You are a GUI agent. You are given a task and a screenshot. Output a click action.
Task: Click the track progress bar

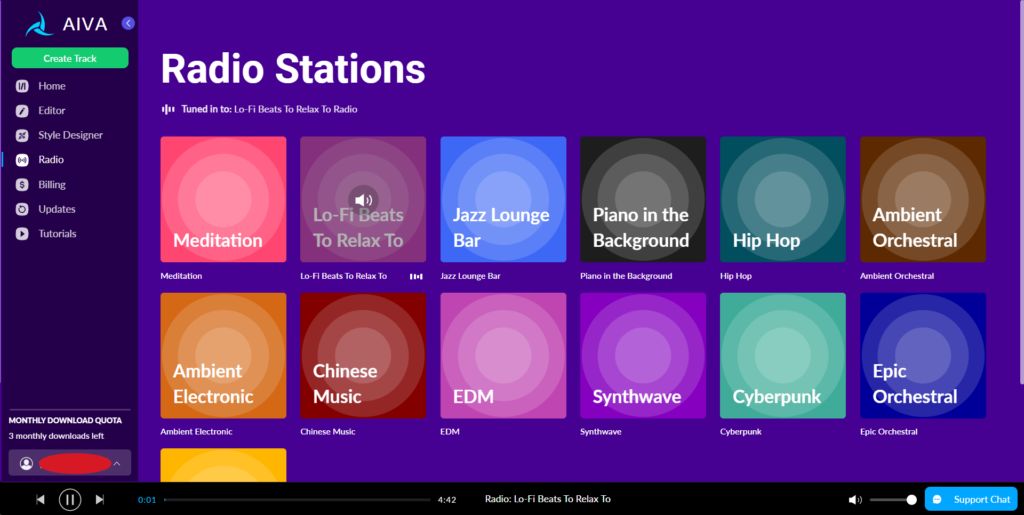click(297, 500)
